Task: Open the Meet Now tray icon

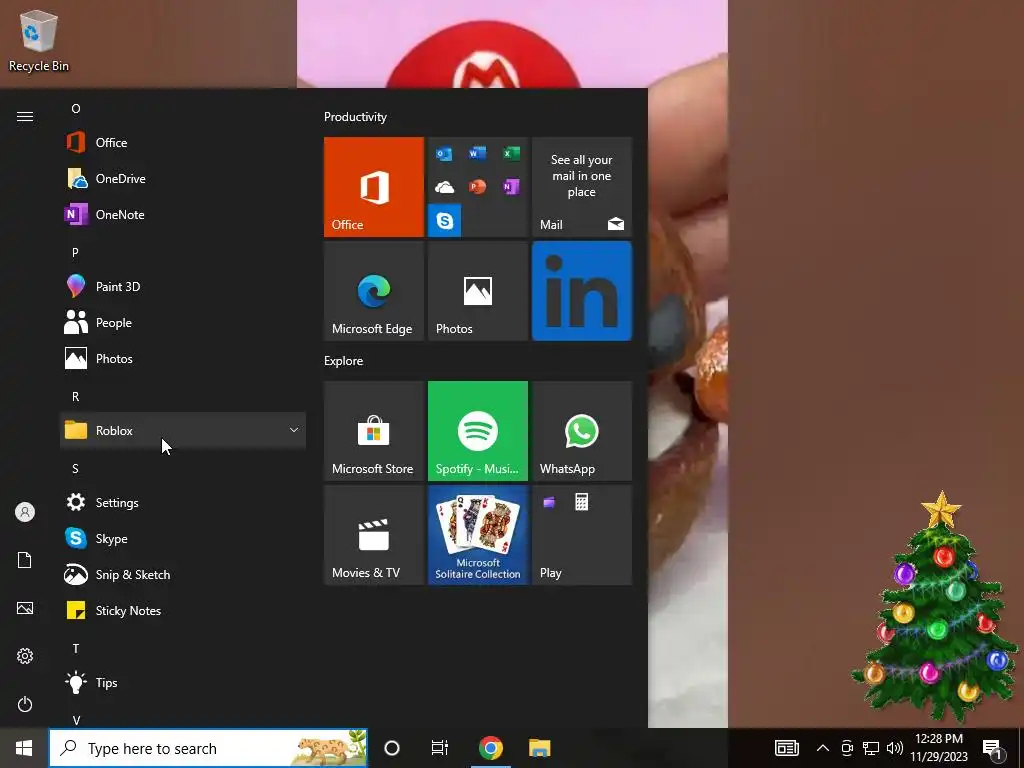Action: pyautogui.click(x=847, y=748)
